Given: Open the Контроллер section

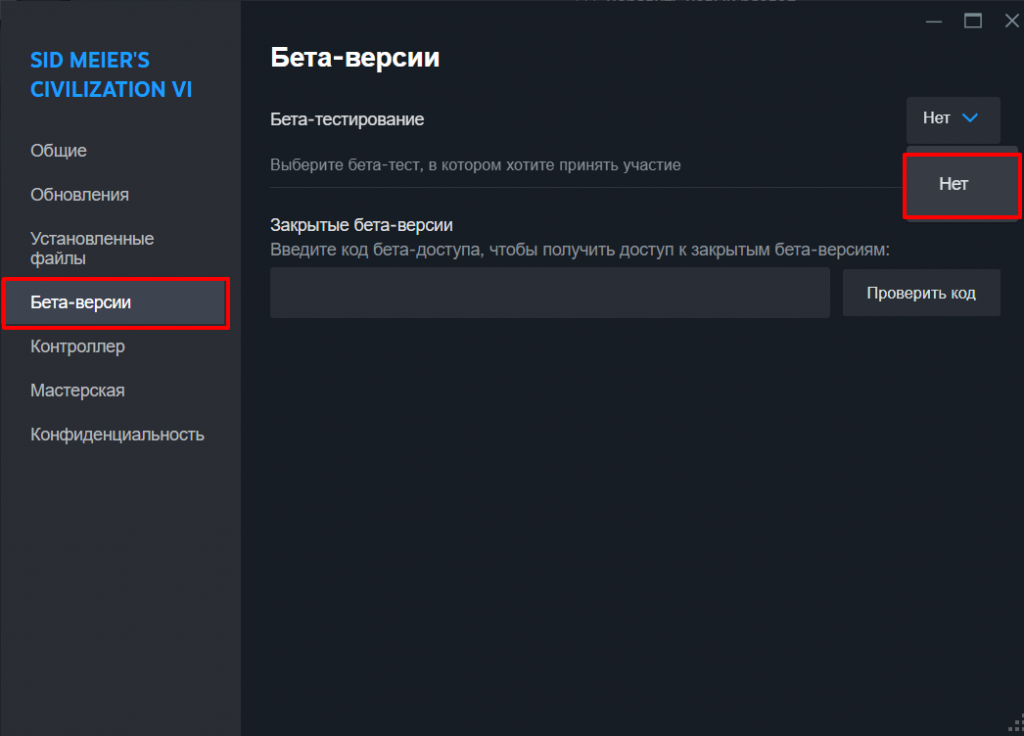Looking at the screenshot, I should point(77,347).
